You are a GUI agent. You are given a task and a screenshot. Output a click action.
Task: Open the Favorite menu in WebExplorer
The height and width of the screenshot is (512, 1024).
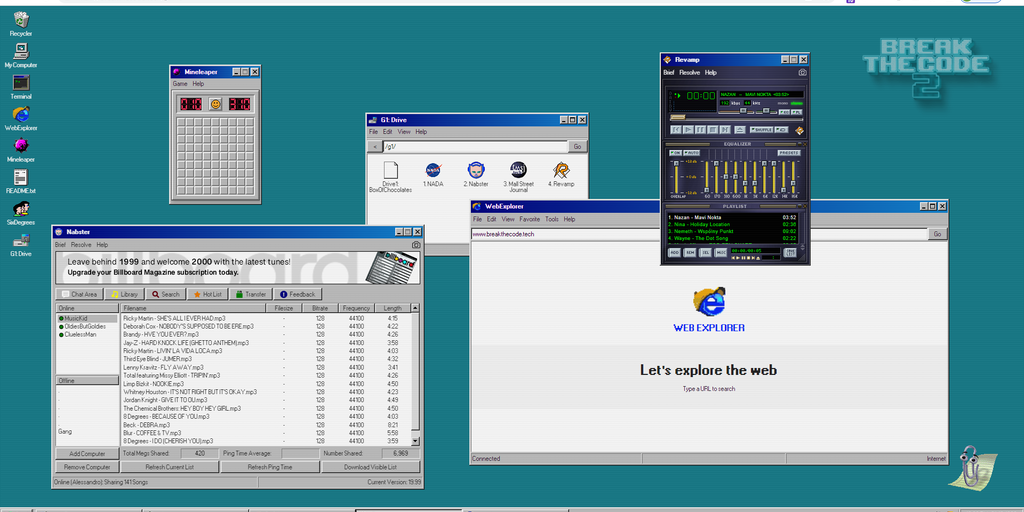(529, 219)
